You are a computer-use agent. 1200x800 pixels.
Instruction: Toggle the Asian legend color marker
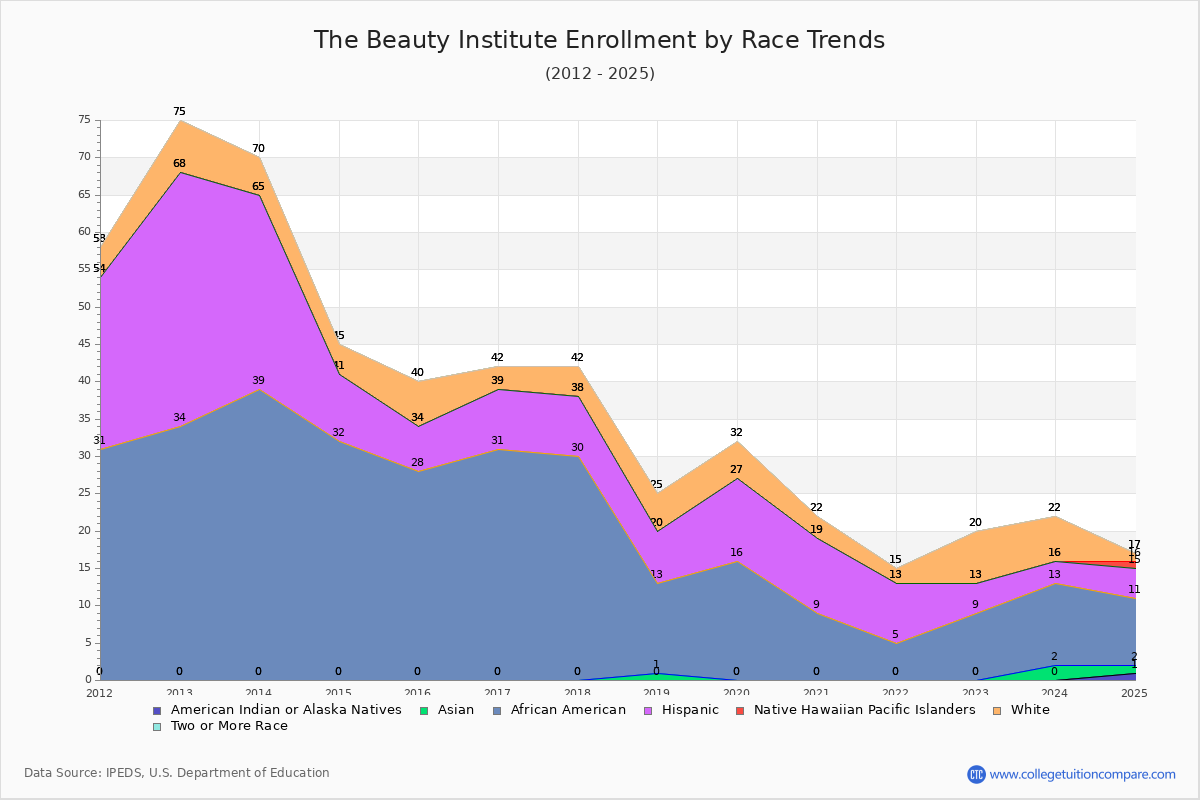click(x=425, y=710)
